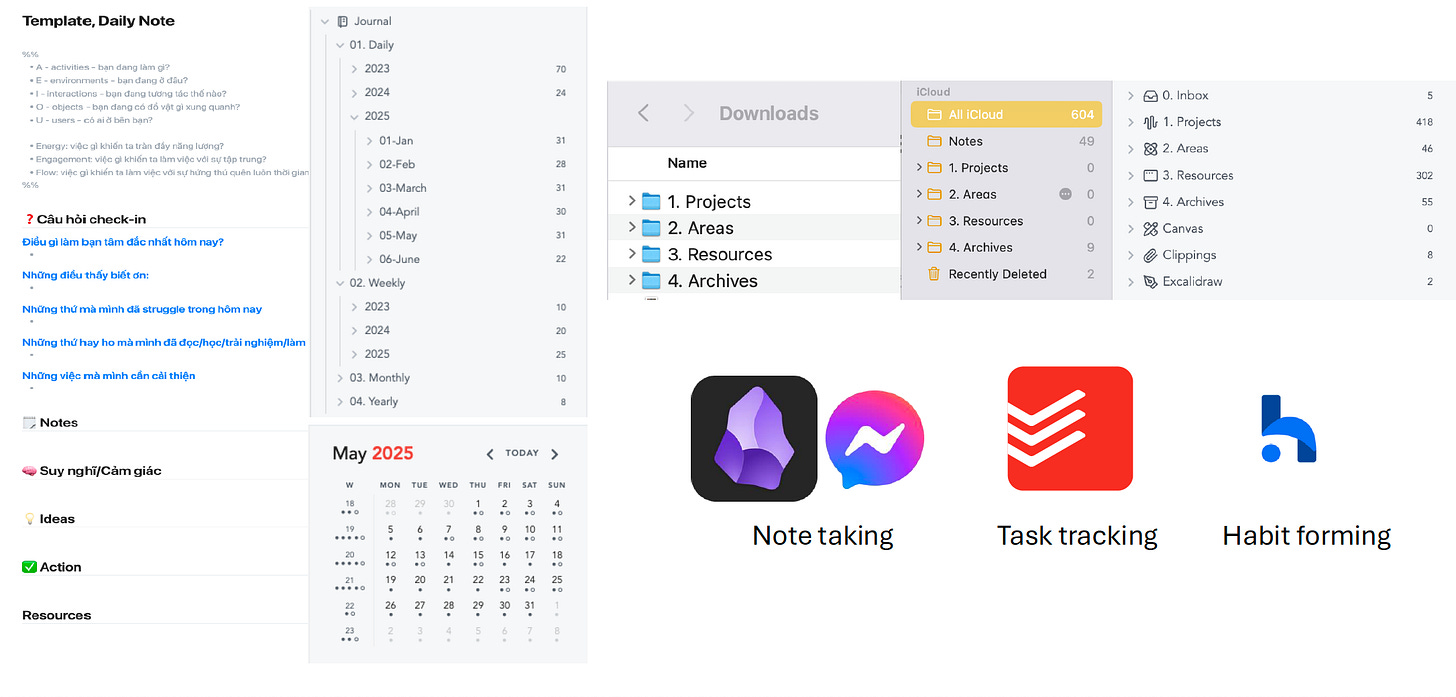Expand 1. Projects in Downloads list
This screenshot has width=1456, height=697.
631,202
